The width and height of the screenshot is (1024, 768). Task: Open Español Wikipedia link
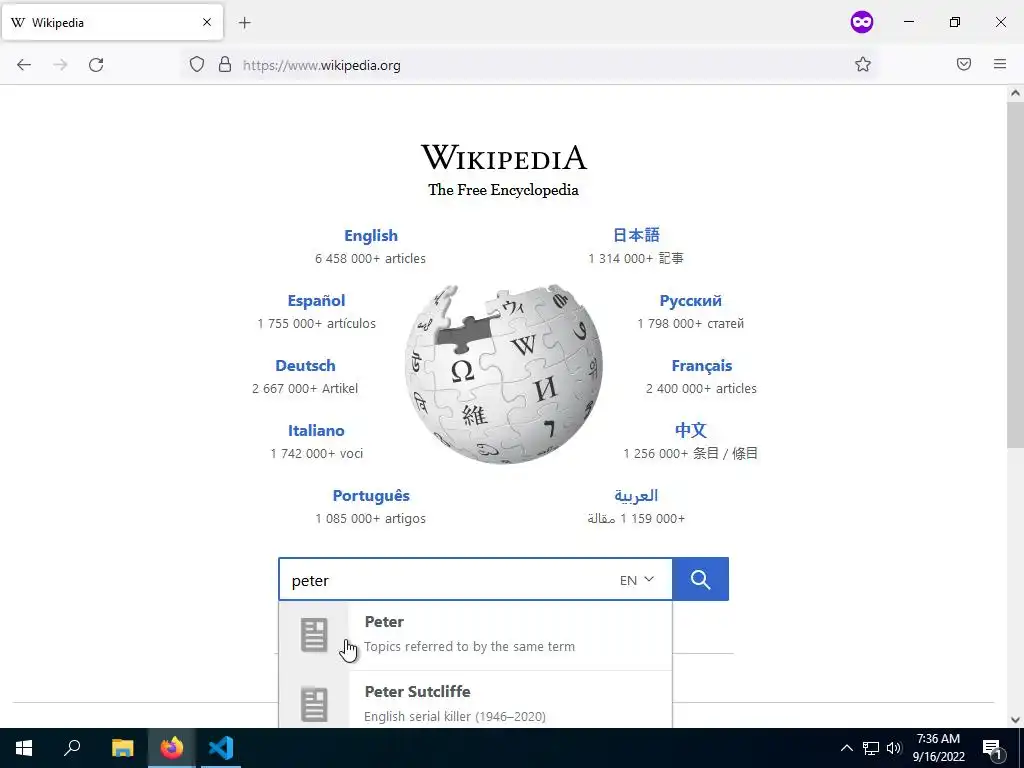click(317, 300)
